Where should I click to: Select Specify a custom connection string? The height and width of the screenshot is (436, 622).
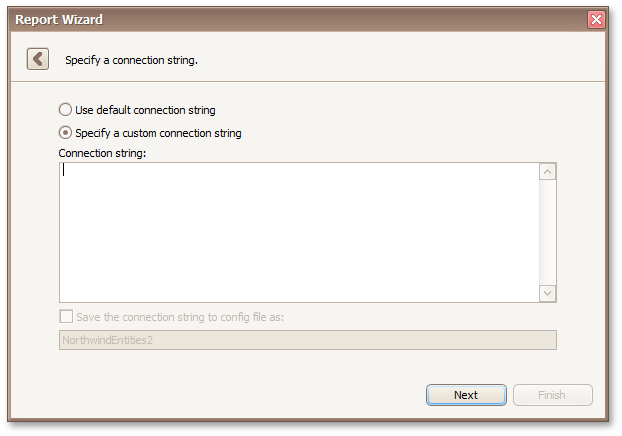click(x=66, y=133)
